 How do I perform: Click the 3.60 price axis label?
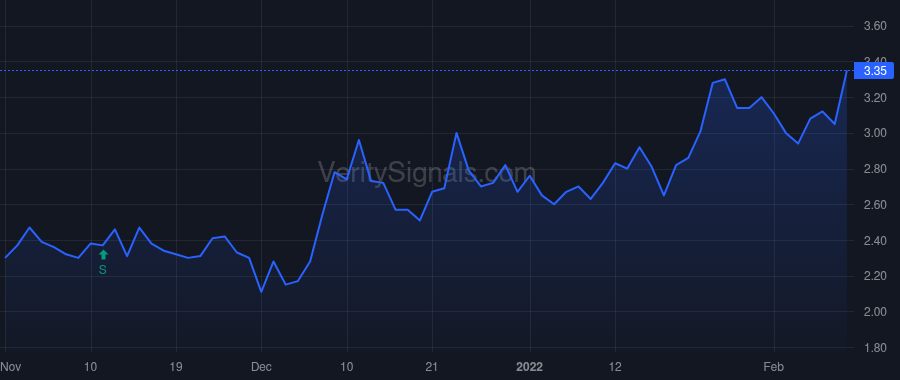[875, 26]
